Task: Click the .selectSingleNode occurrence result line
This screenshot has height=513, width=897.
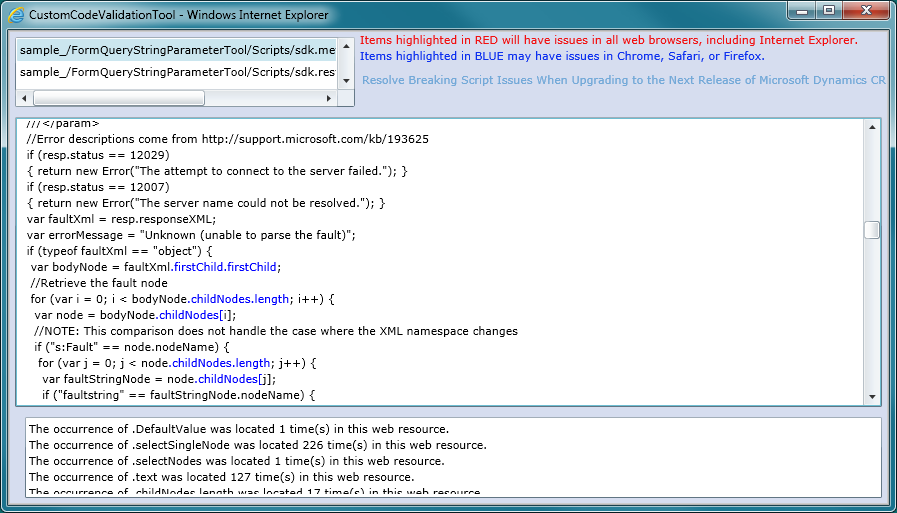Action: pos(257,445)
